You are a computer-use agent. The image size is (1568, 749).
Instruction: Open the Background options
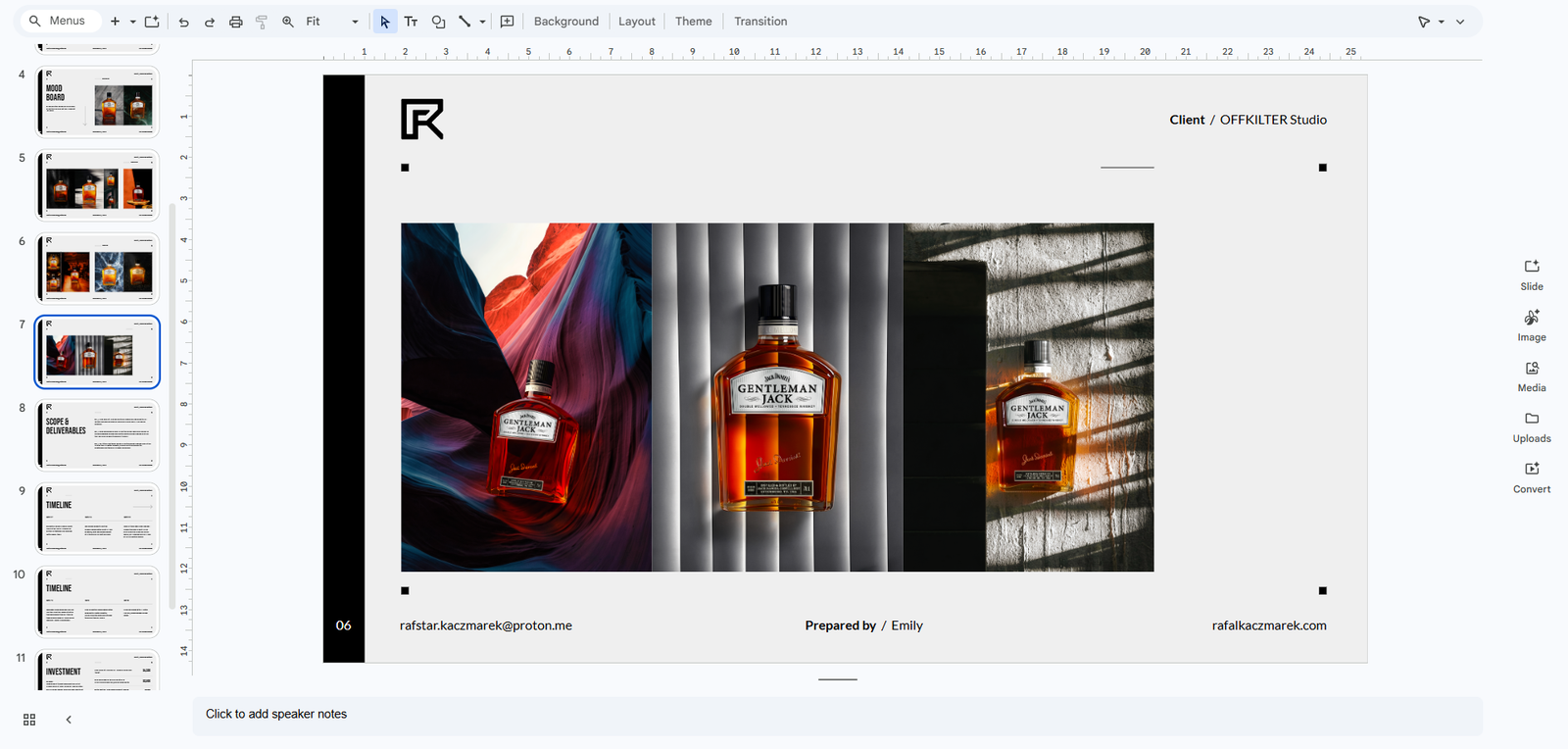566,22
